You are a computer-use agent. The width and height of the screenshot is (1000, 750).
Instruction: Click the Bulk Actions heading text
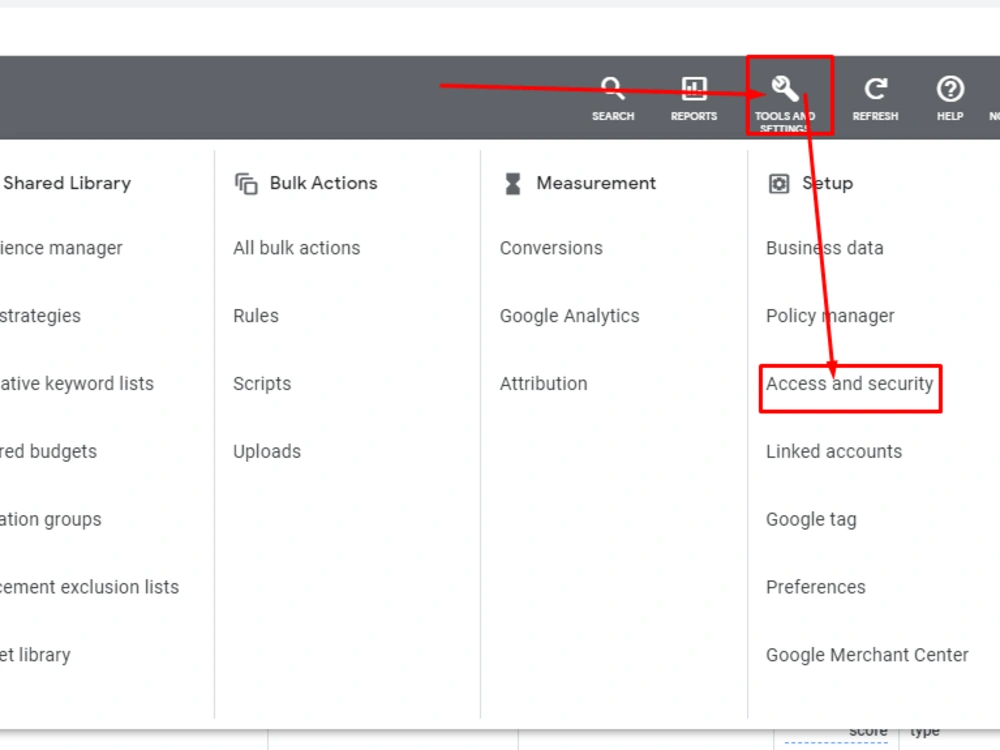pyautogui.click(x=323, y=184)
